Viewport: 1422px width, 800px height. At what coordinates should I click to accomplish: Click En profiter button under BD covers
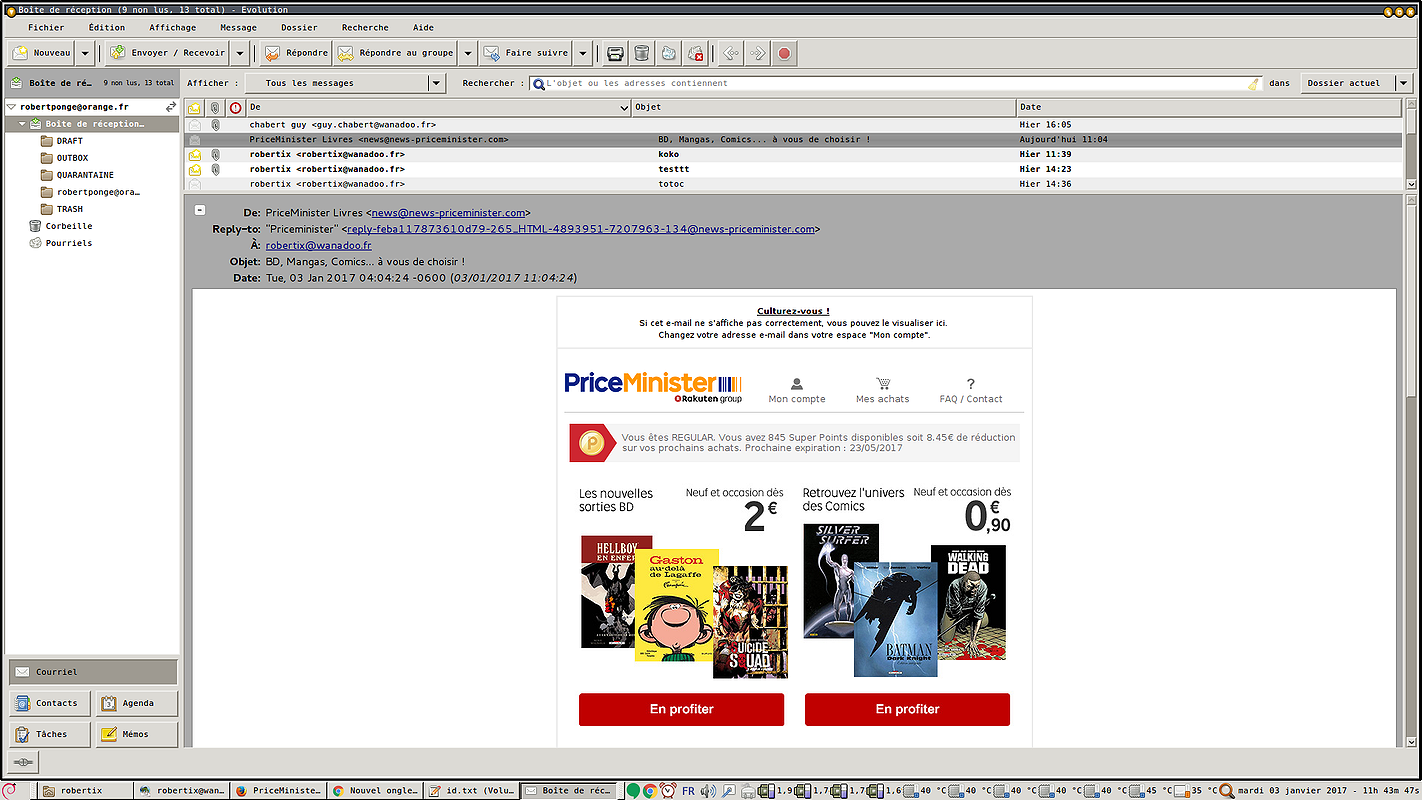click(681, 709)
